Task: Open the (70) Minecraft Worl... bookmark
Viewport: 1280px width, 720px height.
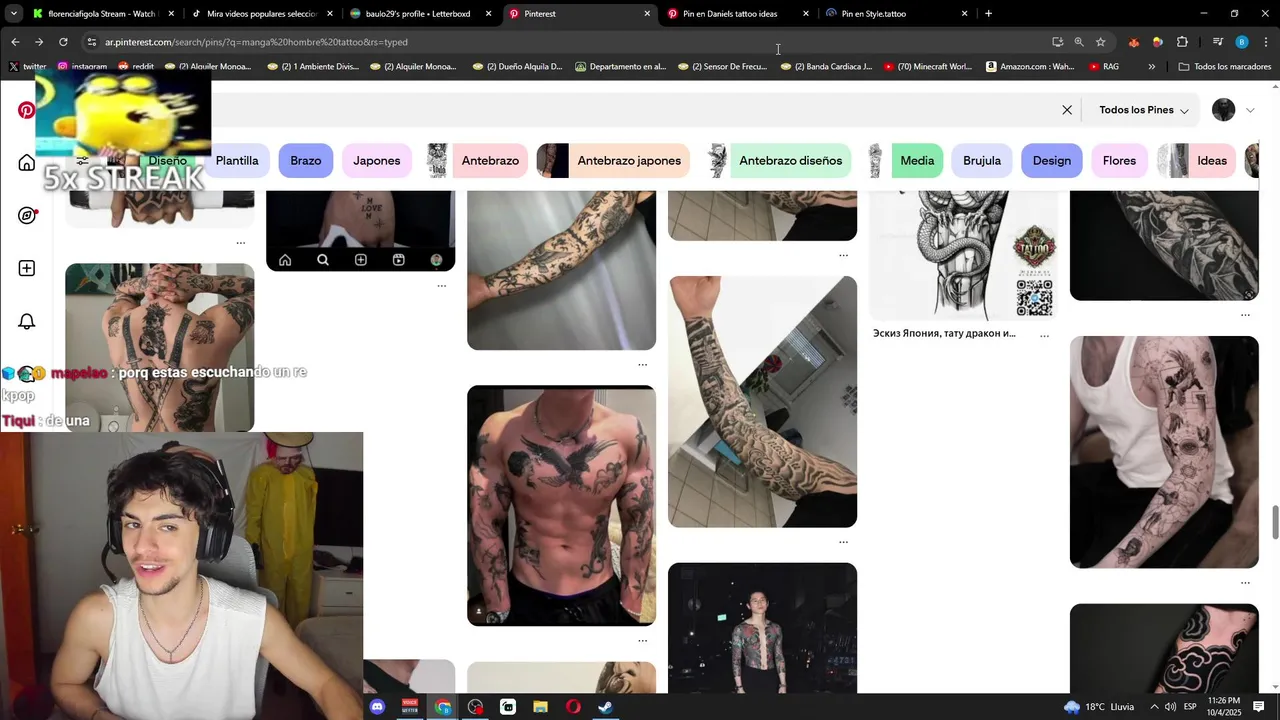Action: [927, 67]
